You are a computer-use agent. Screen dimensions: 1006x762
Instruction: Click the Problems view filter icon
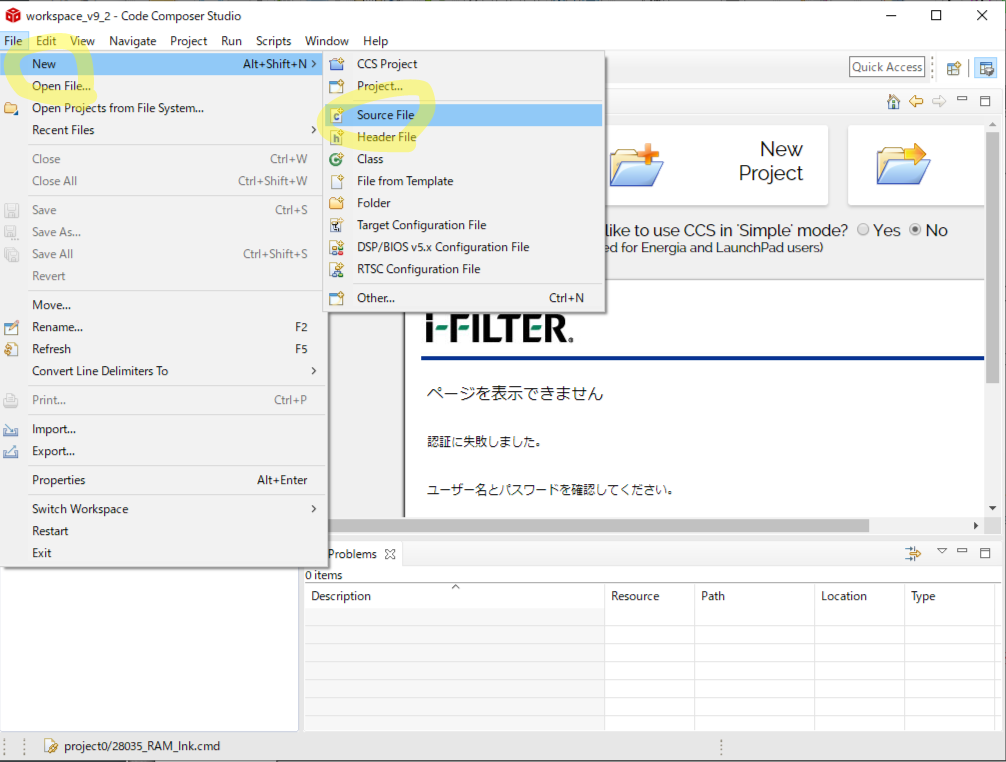913,553
